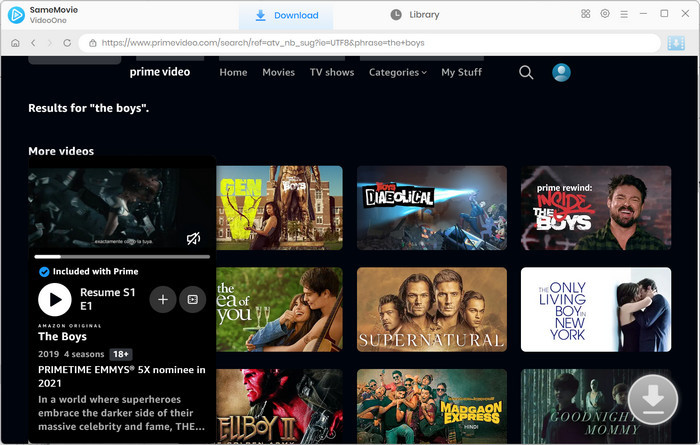Image resolution: width=700 pixels, height=445 pixels.
Task: Click the "2019" release year text
Action: [x=48, y=354]
